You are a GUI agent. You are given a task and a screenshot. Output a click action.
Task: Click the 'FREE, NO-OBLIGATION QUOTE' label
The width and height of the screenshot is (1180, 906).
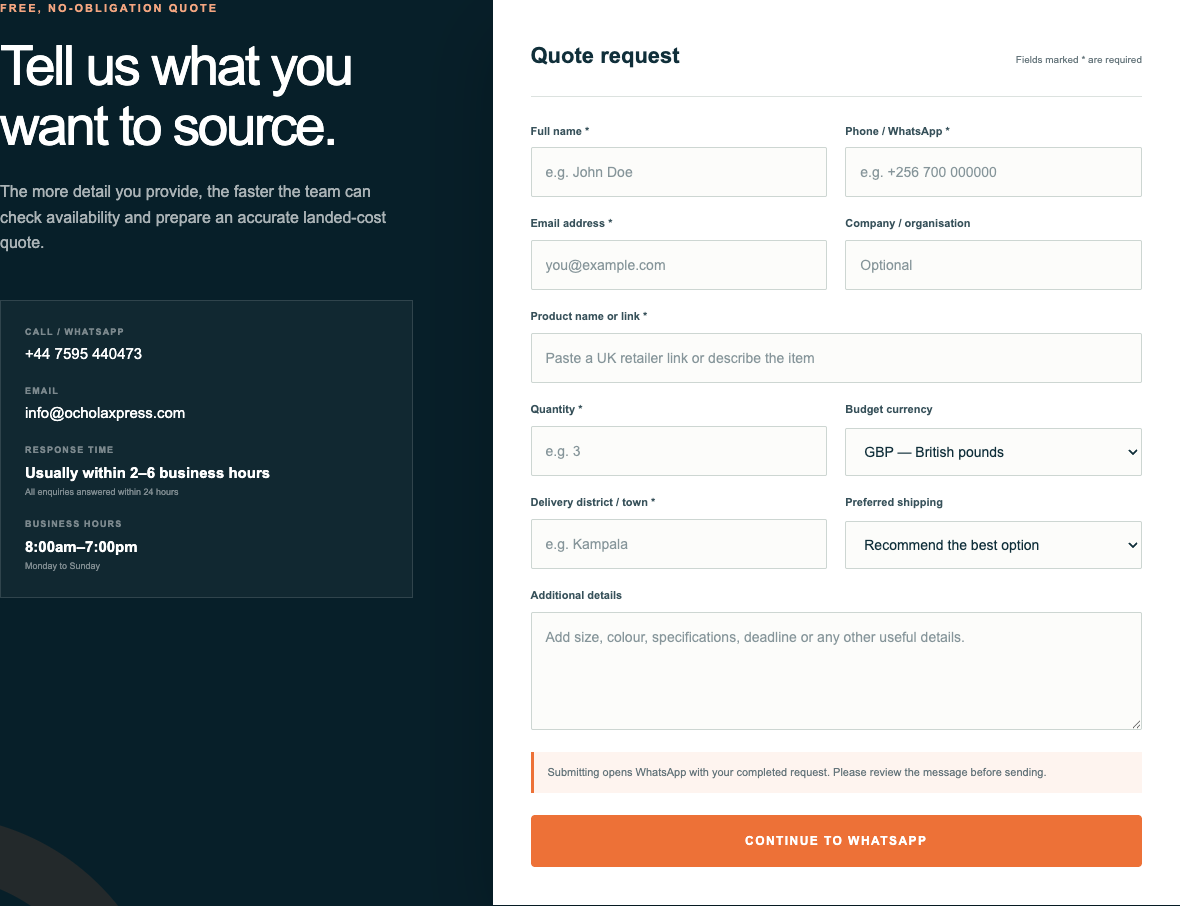click(108, 8)
